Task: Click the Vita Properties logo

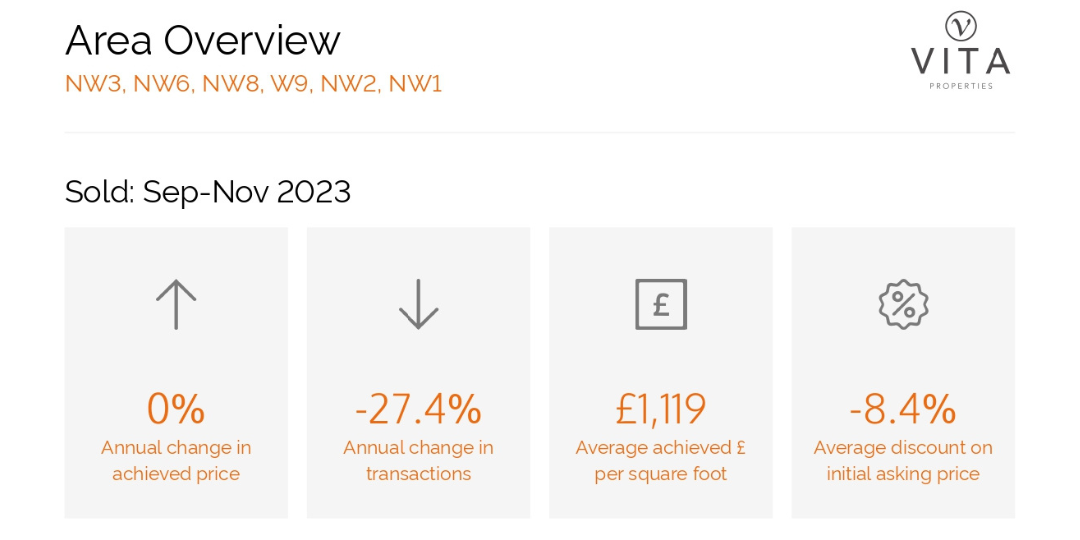Action: [960, 51]
